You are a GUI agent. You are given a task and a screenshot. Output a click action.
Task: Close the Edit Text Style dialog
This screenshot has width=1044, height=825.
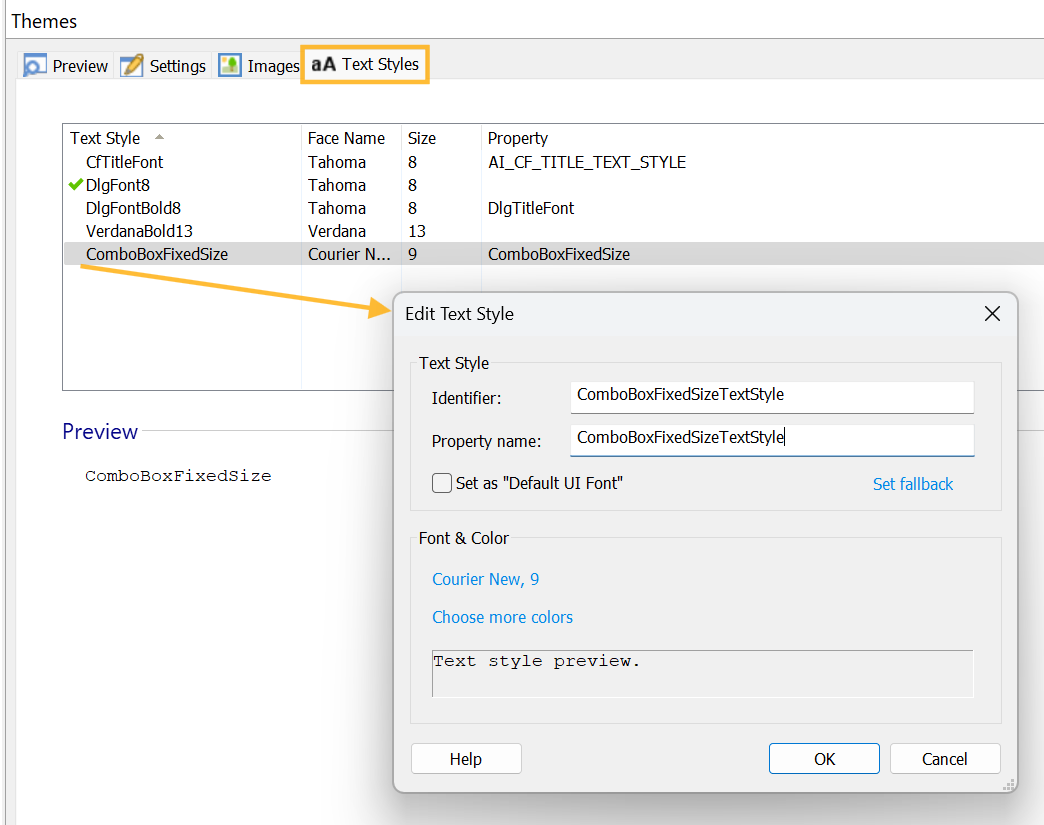pyautogui.click(x=992, y=314)
